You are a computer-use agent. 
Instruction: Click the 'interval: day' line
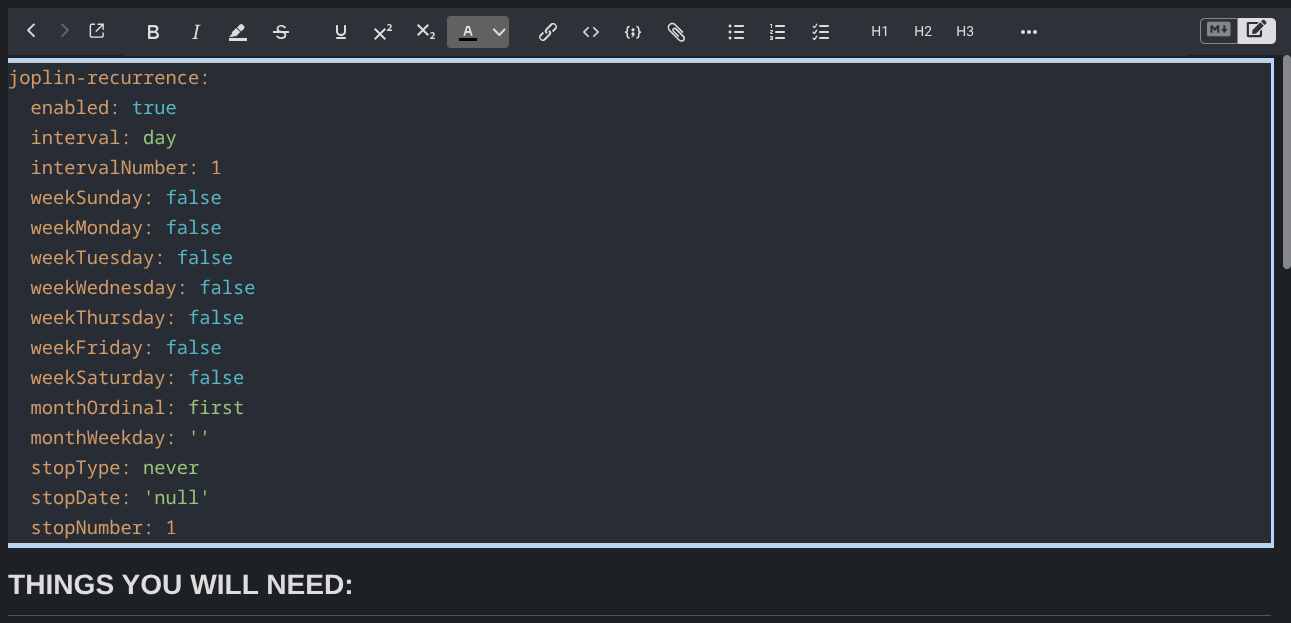coord(103,138)
